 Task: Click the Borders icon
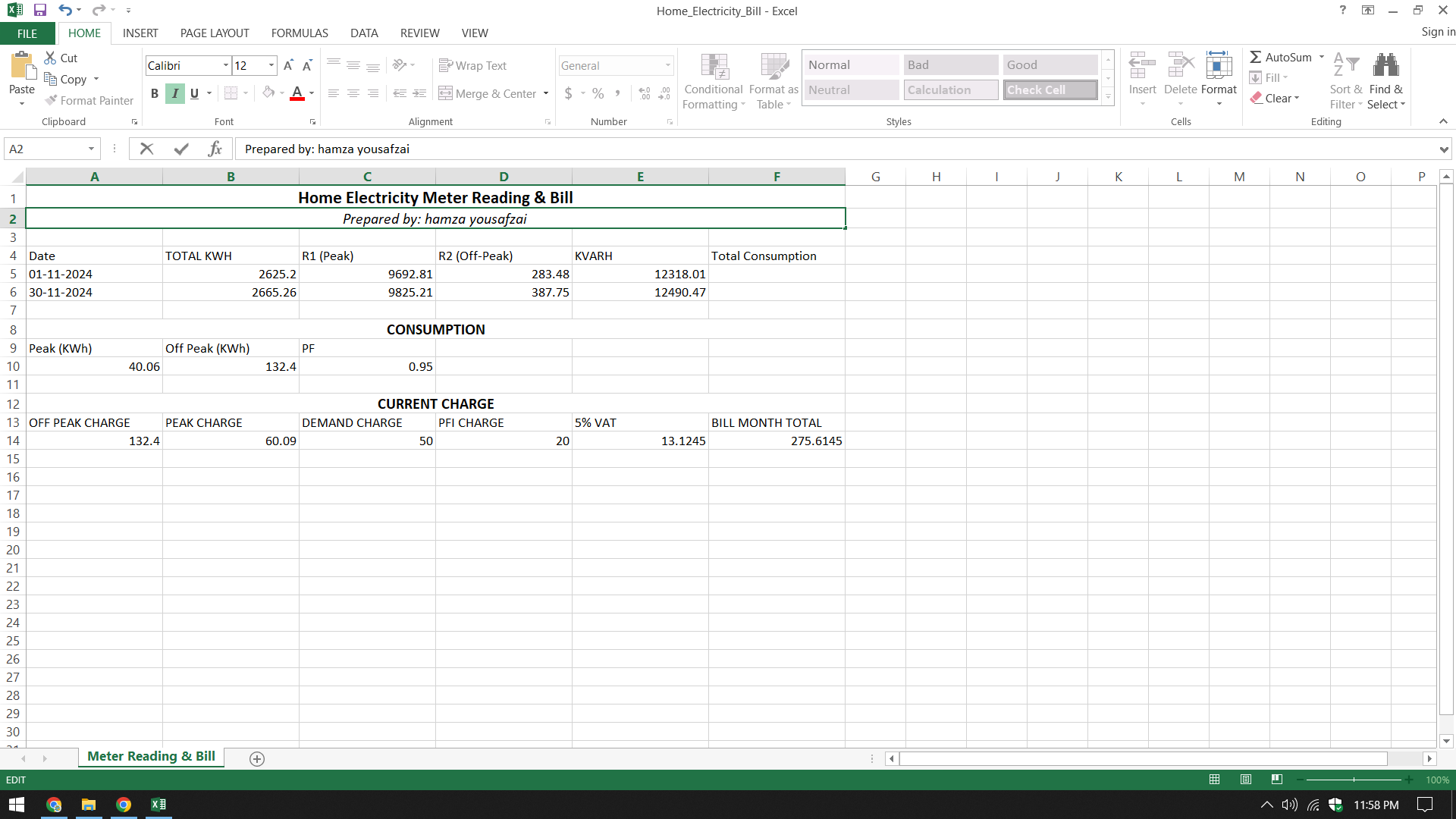click(231, 93)
